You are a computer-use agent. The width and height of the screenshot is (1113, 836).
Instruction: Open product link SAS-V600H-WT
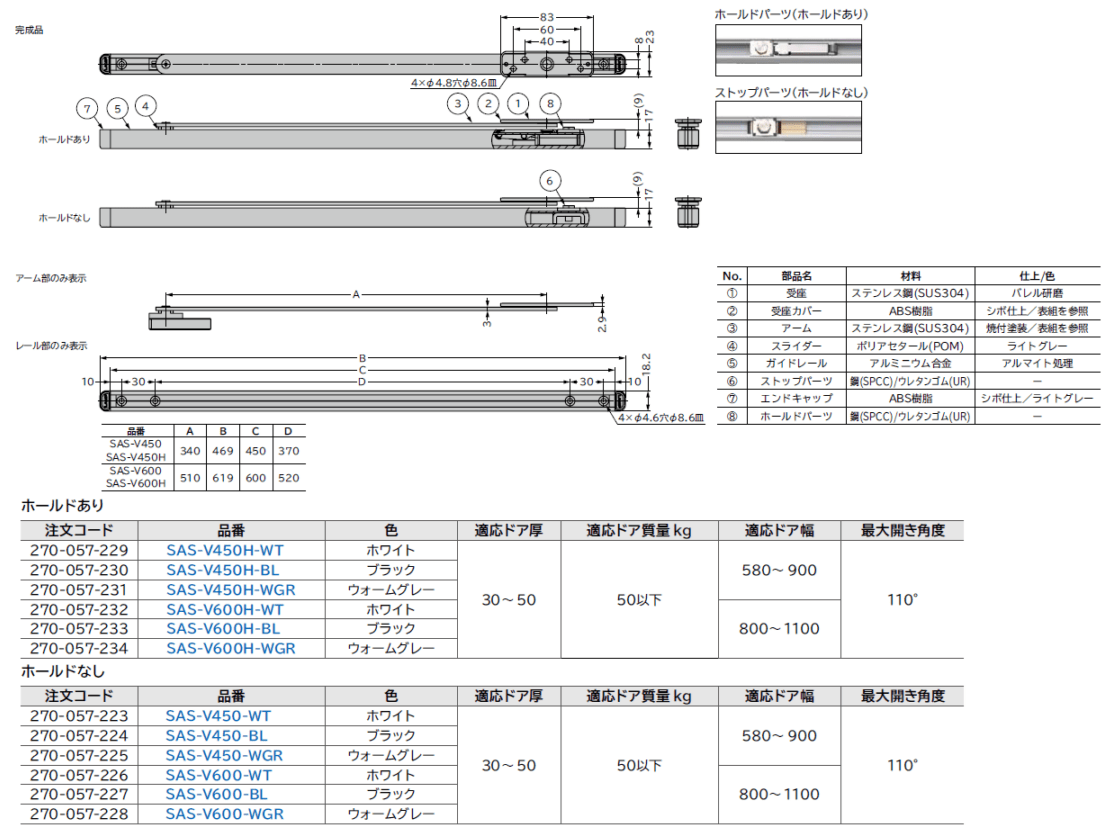[225, 610]
